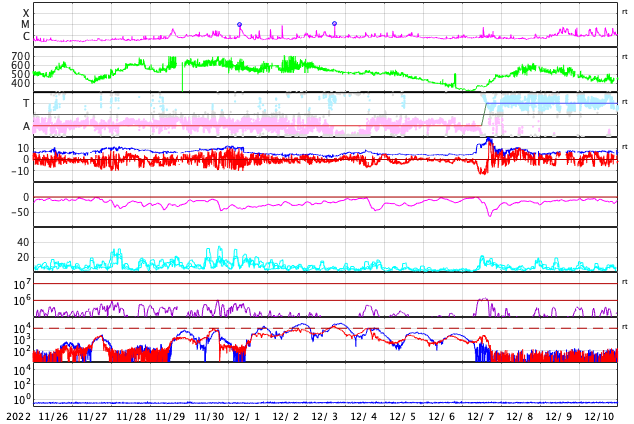Click the M flare class axis label
The height and width of the screenshot is (424, 634).
(x=26, y=25)
